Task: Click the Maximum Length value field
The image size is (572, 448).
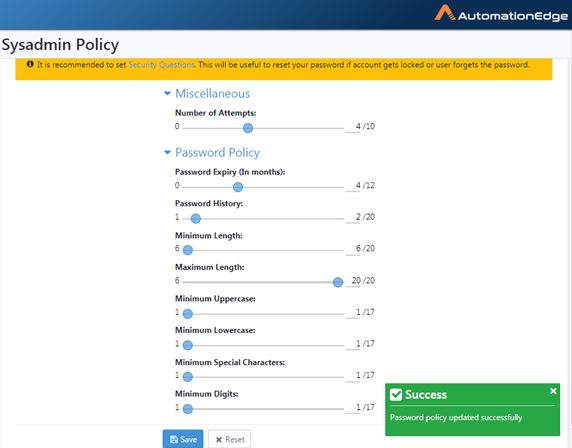Action: coord(353,281)
